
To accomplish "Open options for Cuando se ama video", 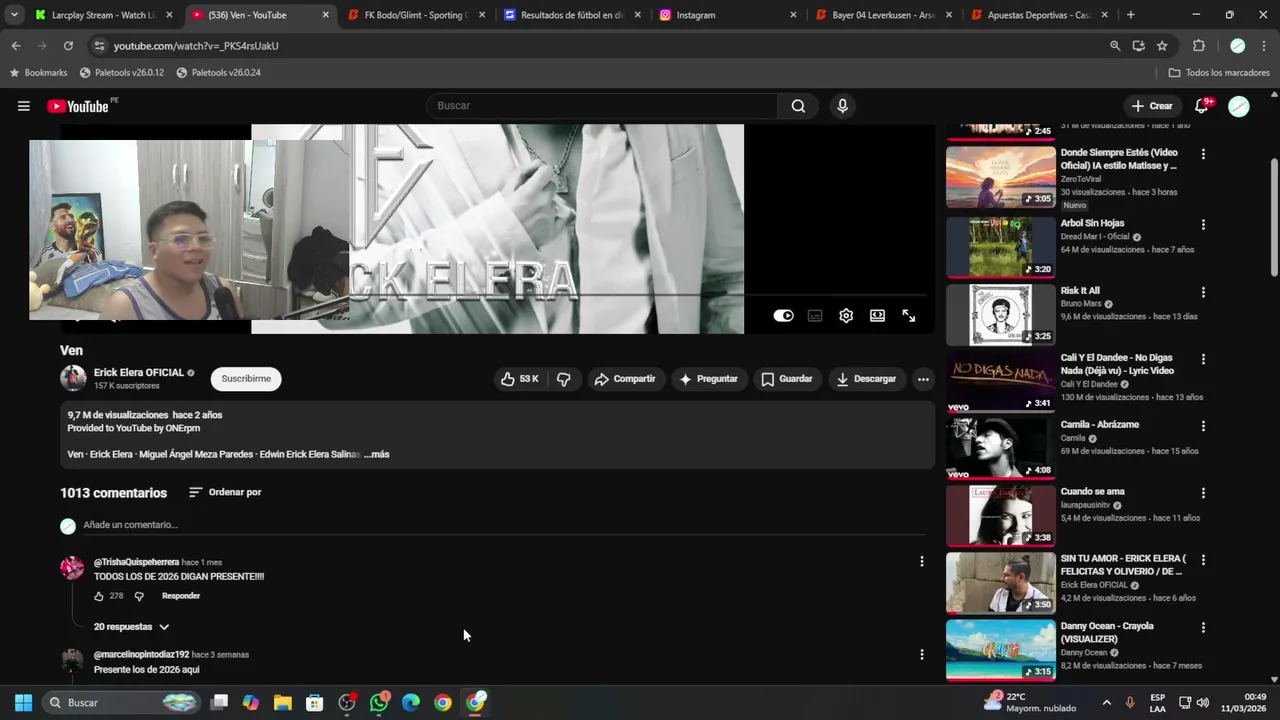I will click(x=1203, y=493).
